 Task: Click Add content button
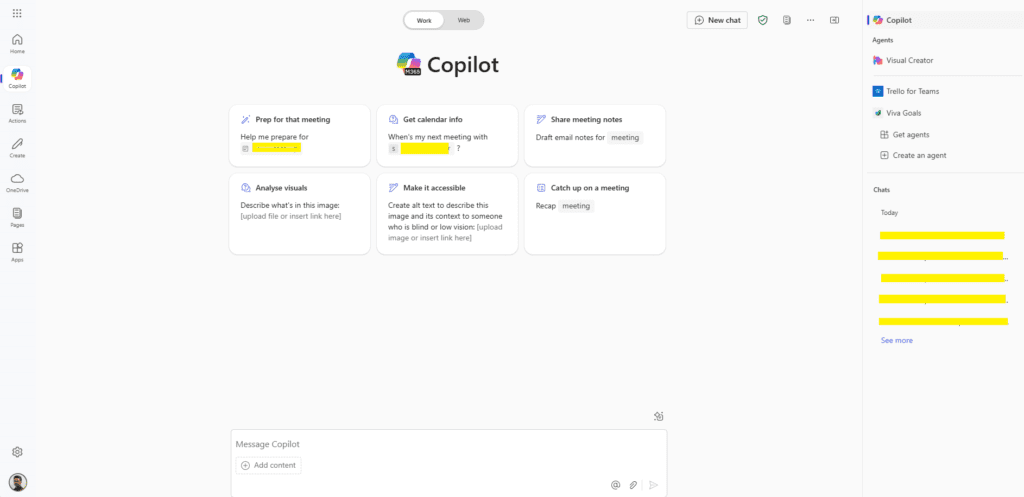268,466
